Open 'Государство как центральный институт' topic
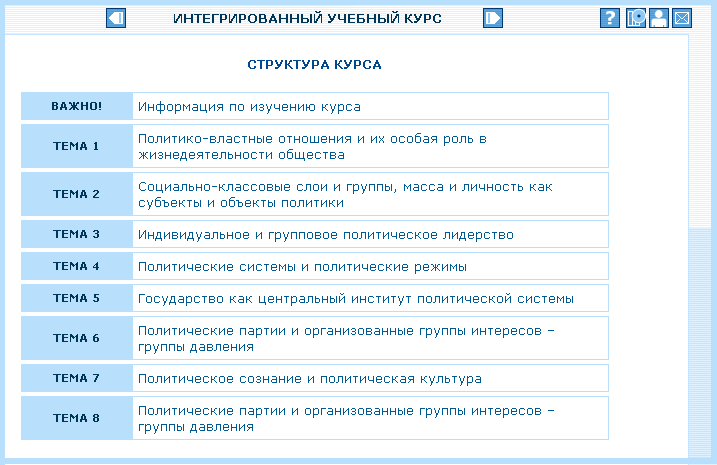 click(356, 299)
